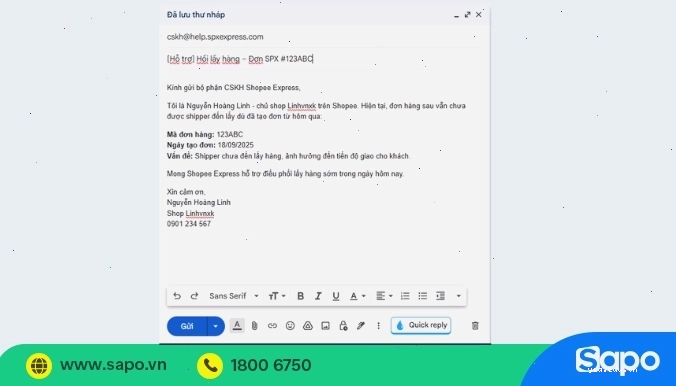Click the Đã lưu thư nháp header title
The width and height of the screenshot is (676, 386).
(196, 15)
